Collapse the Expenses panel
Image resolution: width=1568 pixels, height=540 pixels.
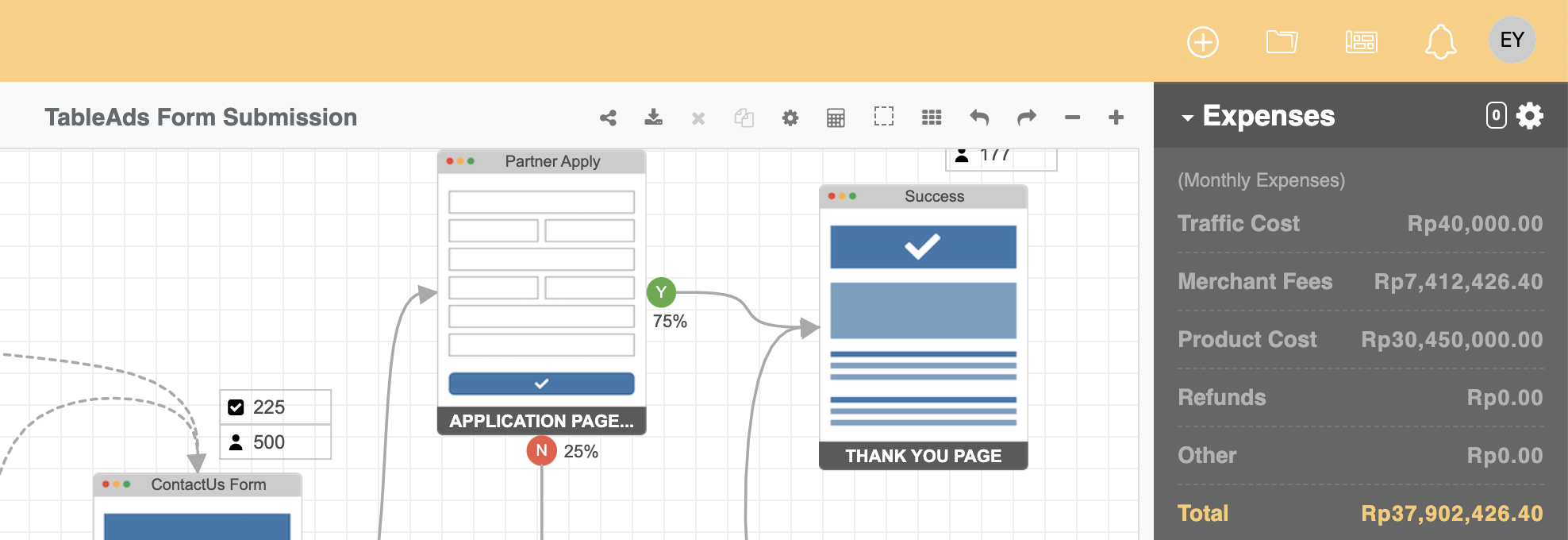(x=1187, y=118)
